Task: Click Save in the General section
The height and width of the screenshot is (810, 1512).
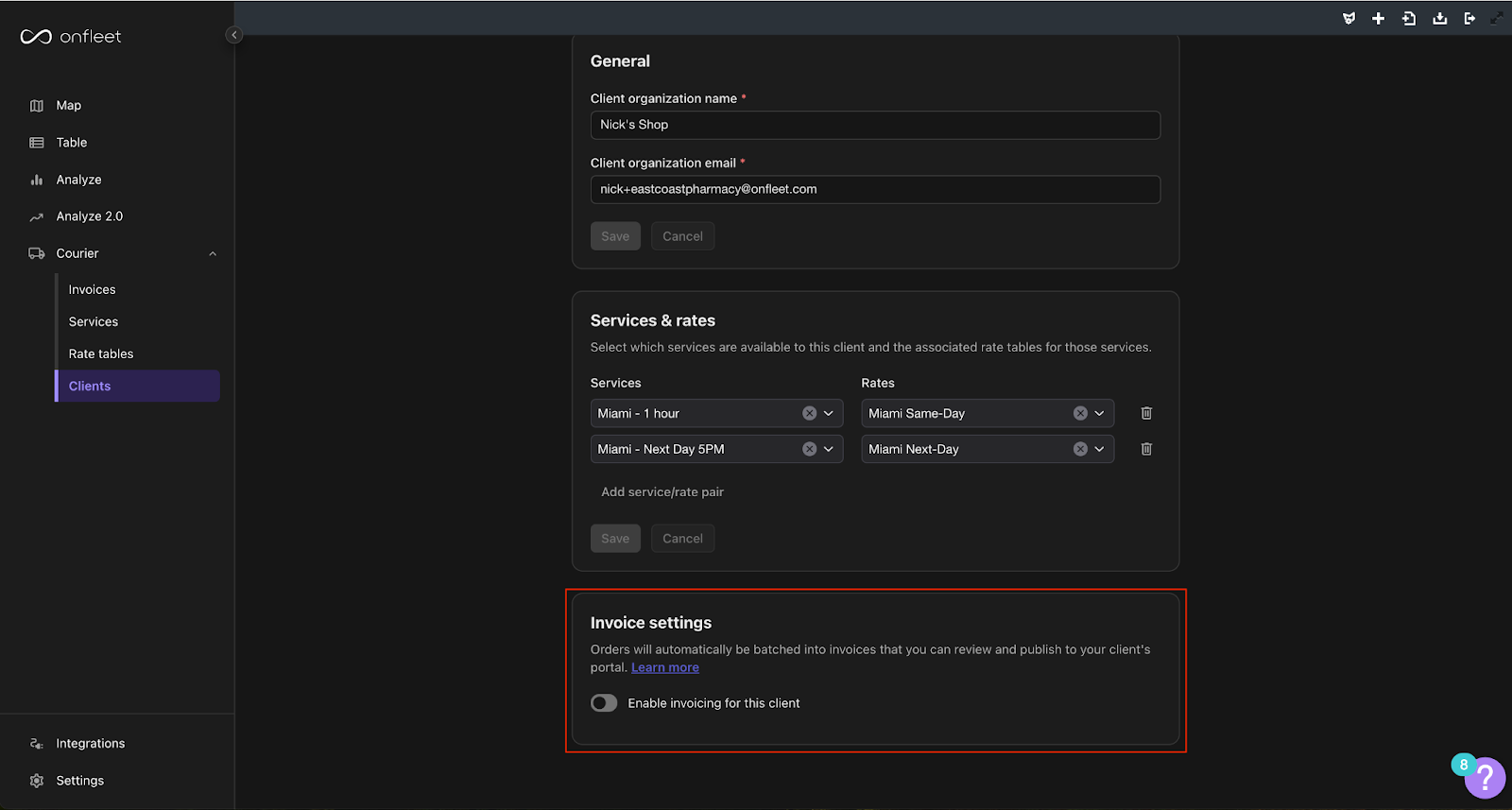Action: point(615,236)
